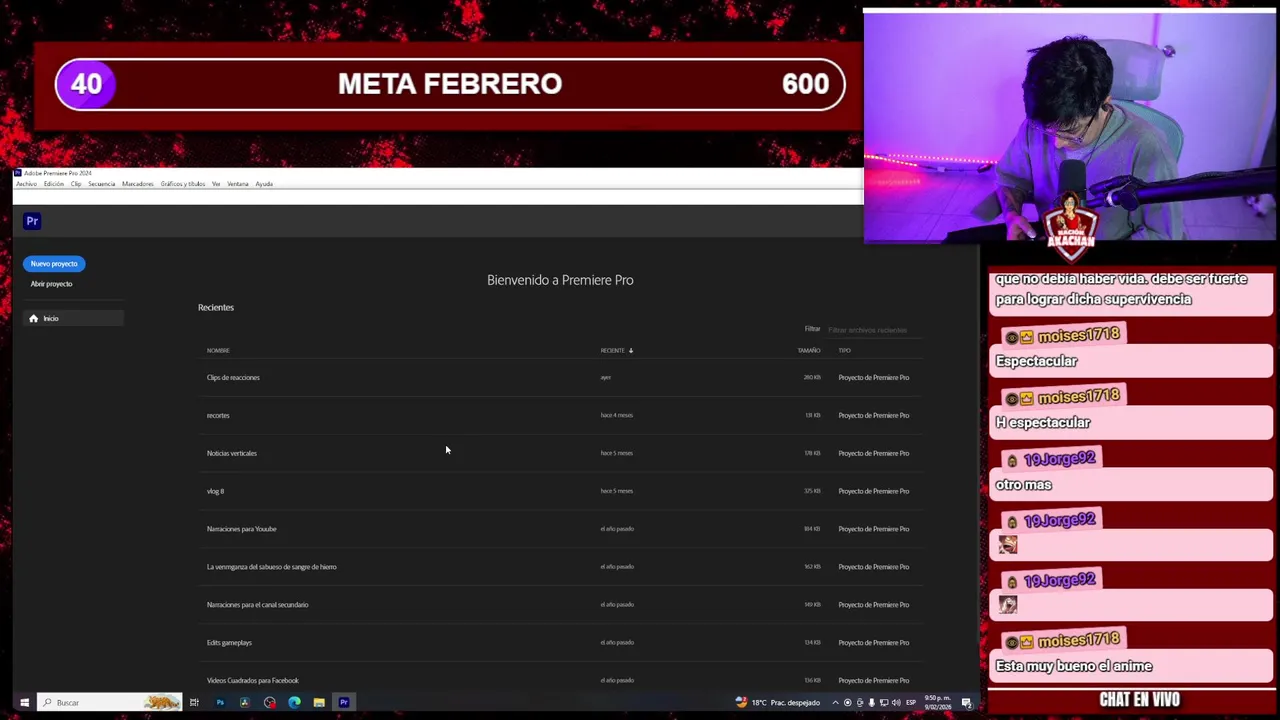Click Tipo cell of vlog 8 row
The height and width of the screenshot is (720, 1280).
(x=873, y=491)
